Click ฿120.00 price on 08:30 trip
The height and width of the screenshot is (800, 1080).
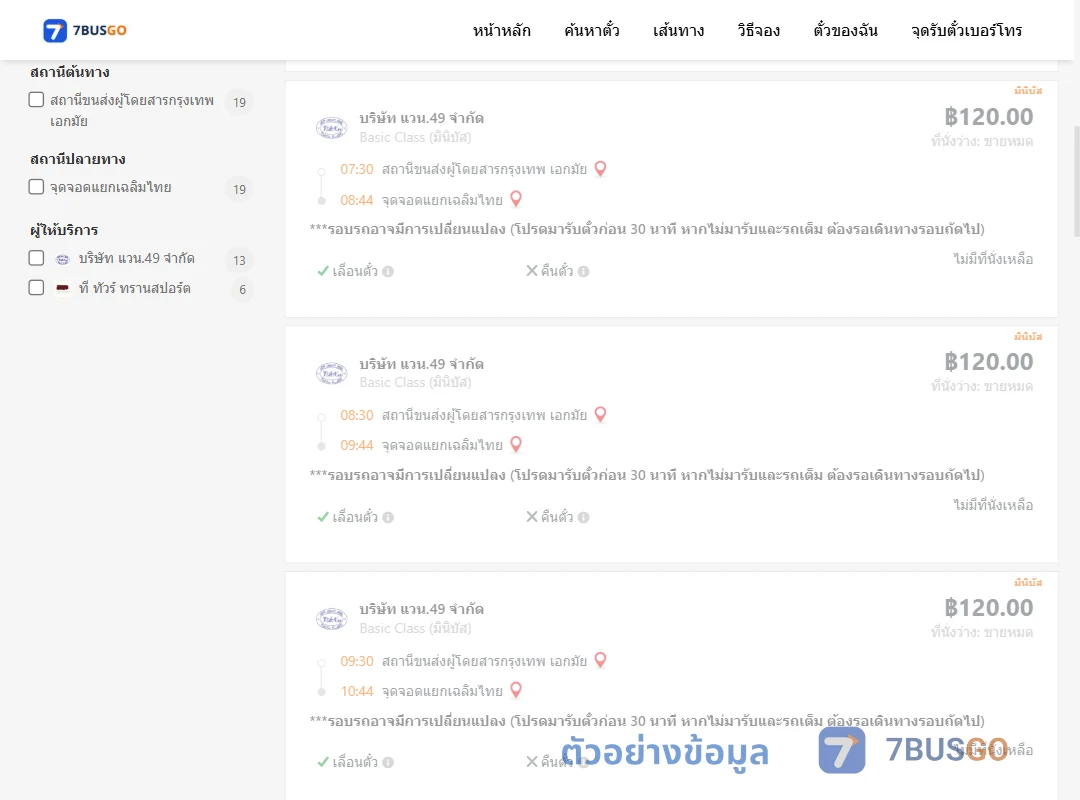[x=988, y=362]
